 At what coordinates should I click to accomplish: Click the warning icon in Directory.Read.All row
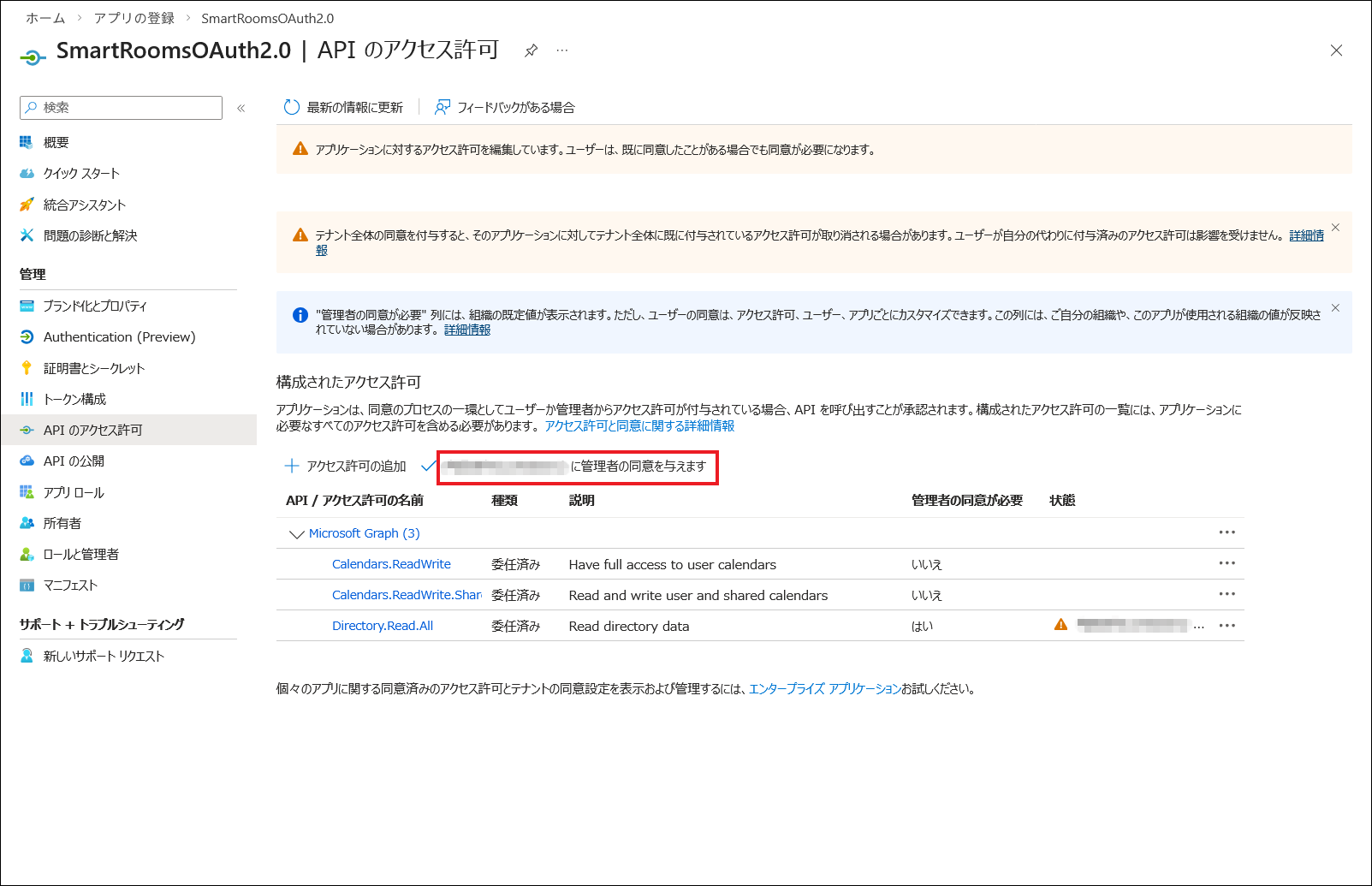pos(1061,625)
